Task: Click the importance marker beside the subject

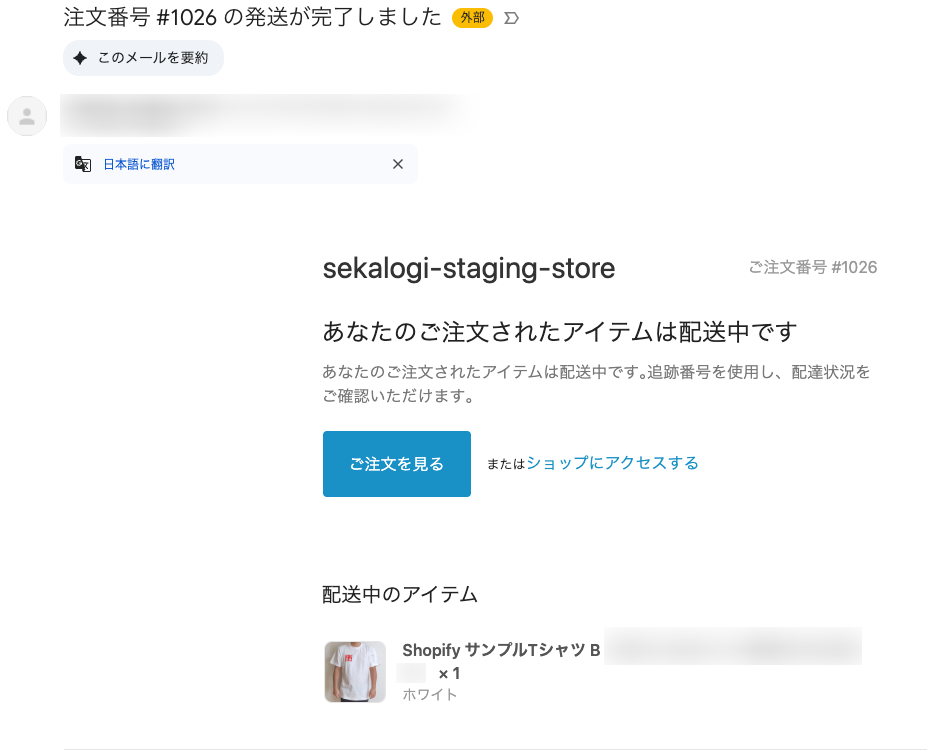Action: coord(511,18)
